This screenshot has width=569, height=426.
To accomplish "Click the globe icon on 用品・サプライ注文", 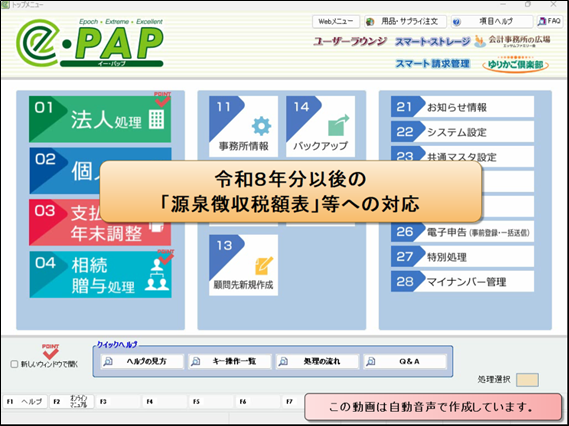I will (370, 22).
